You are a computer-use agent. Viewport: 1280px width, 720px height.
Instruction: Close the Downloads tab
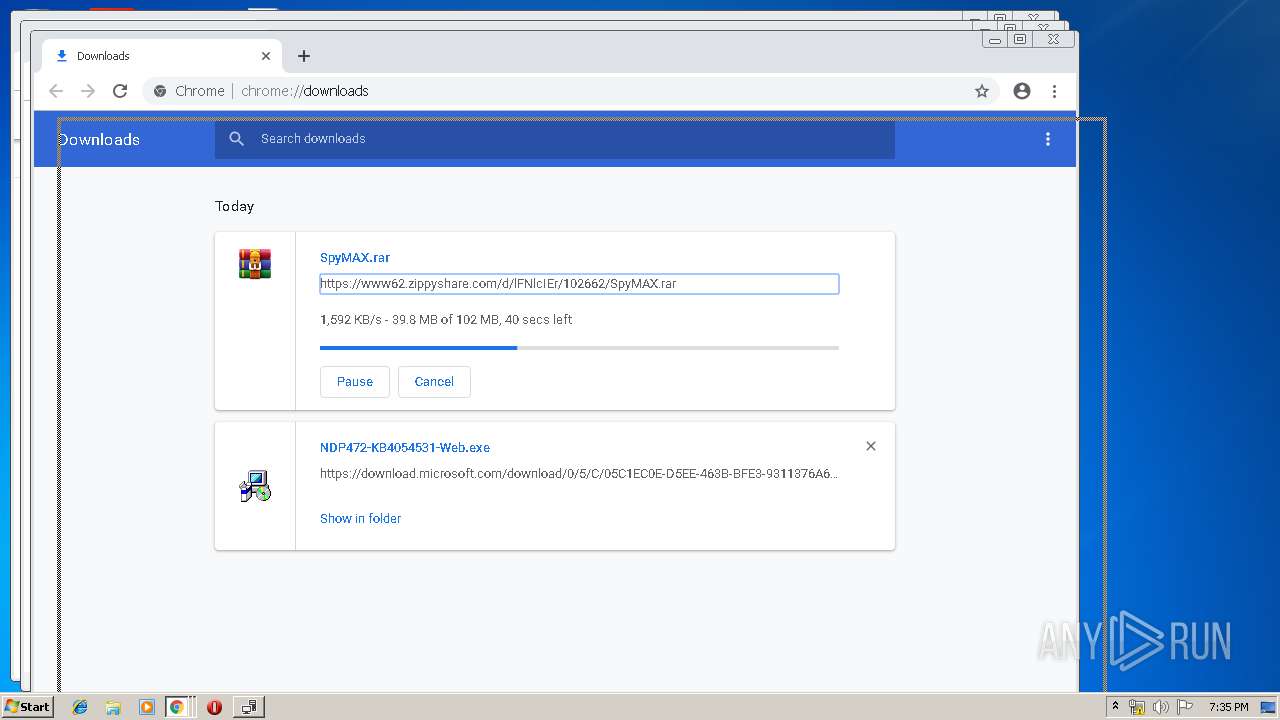coord(266,56)
